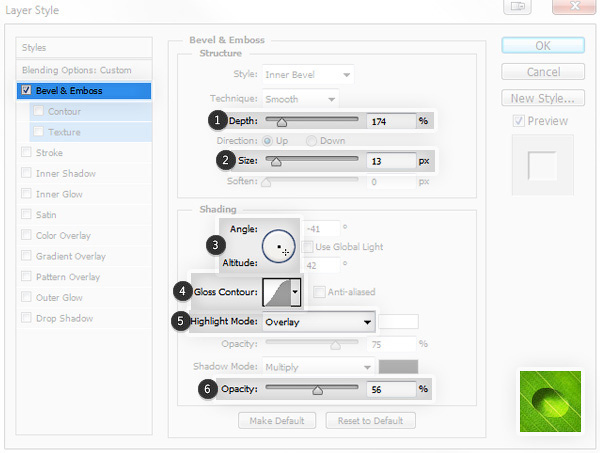Click the Shadow Opacity field 56
This screenshot has height=453, width=600.
[x=391, y=389]
